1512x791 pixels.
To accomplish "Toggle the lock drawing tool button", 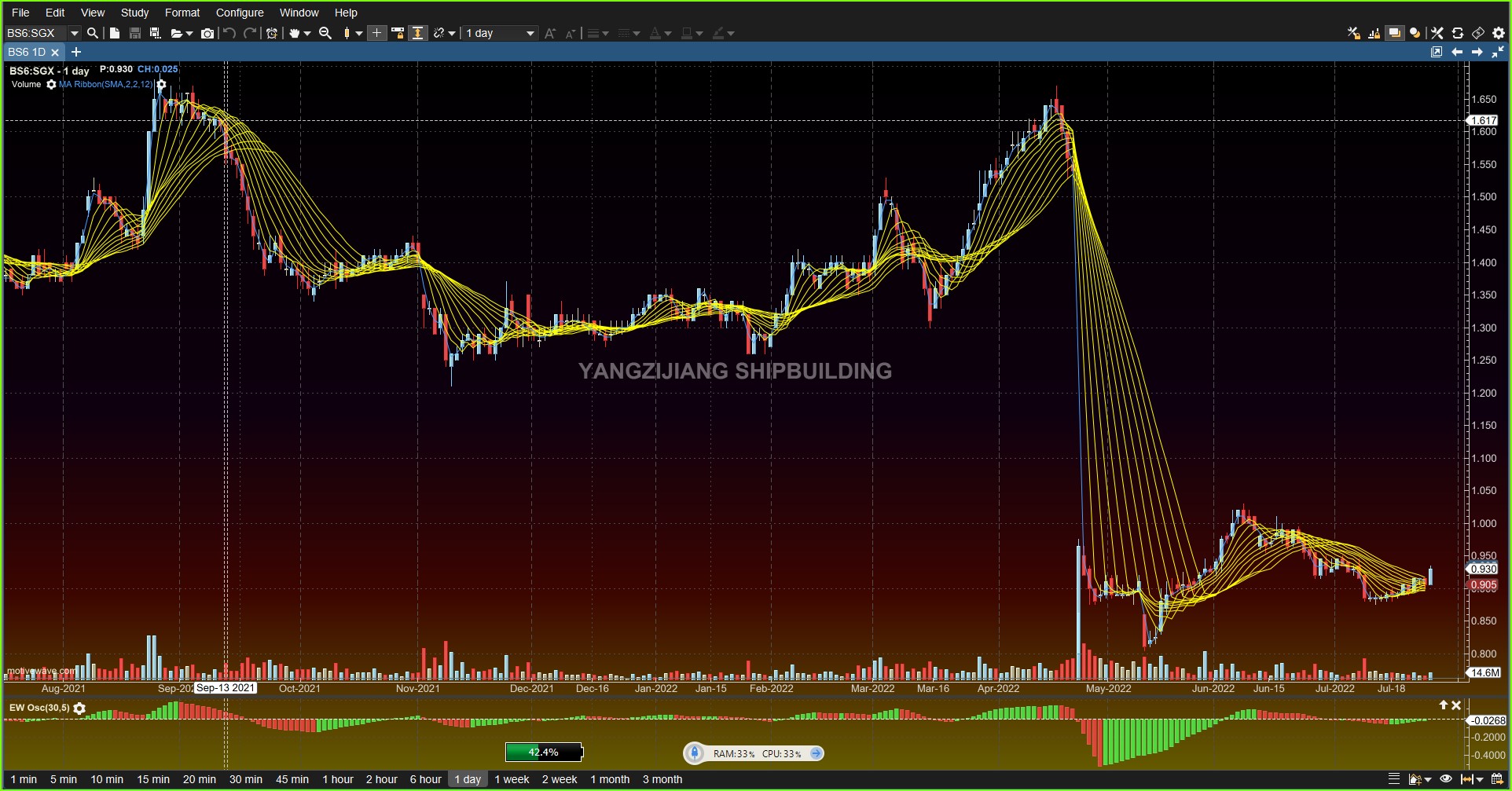I will pos(398,33).
